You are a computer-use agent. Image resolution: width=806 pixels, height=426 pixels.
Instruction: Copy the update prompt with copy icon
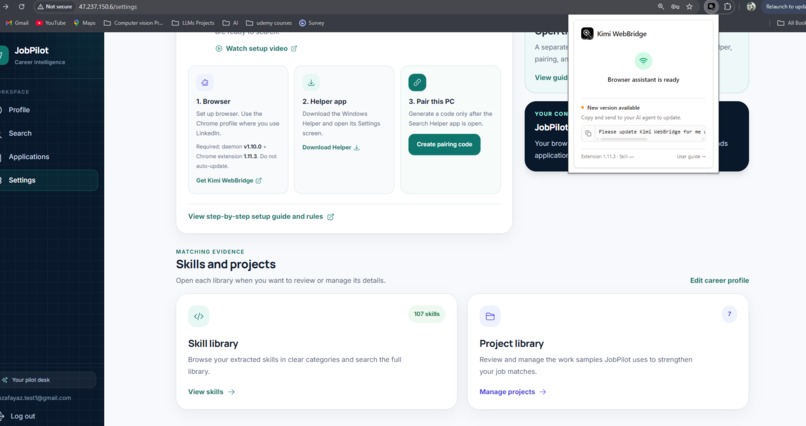click(588, 133)
